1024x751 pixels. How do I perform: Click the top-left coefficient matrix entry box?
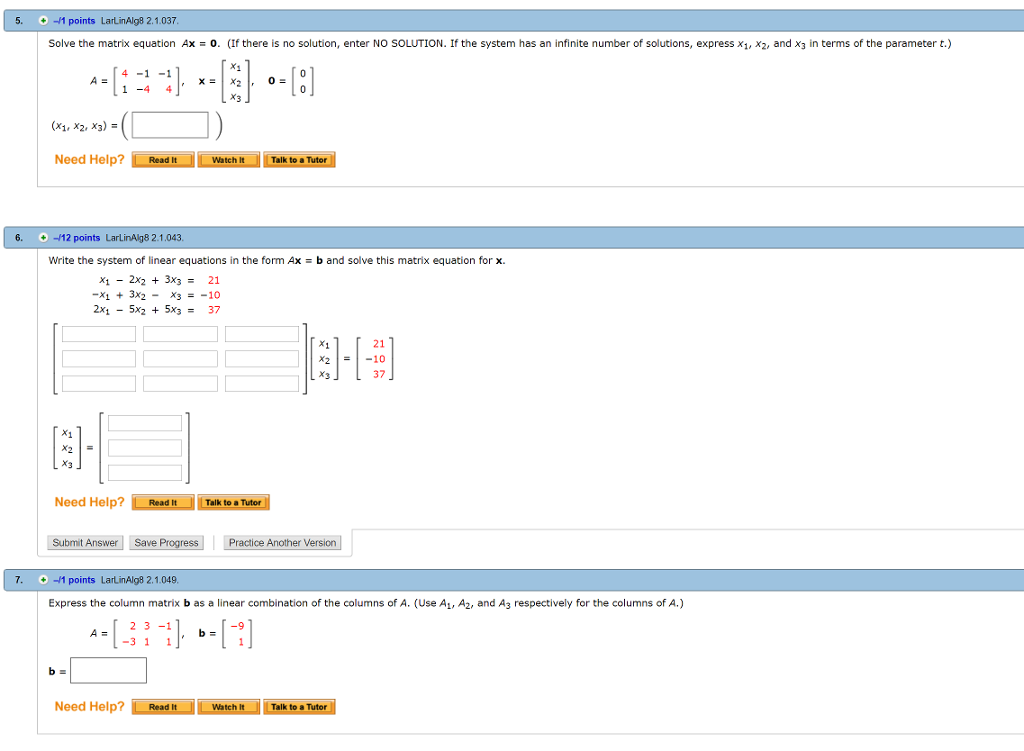click(x=98, y=334)
